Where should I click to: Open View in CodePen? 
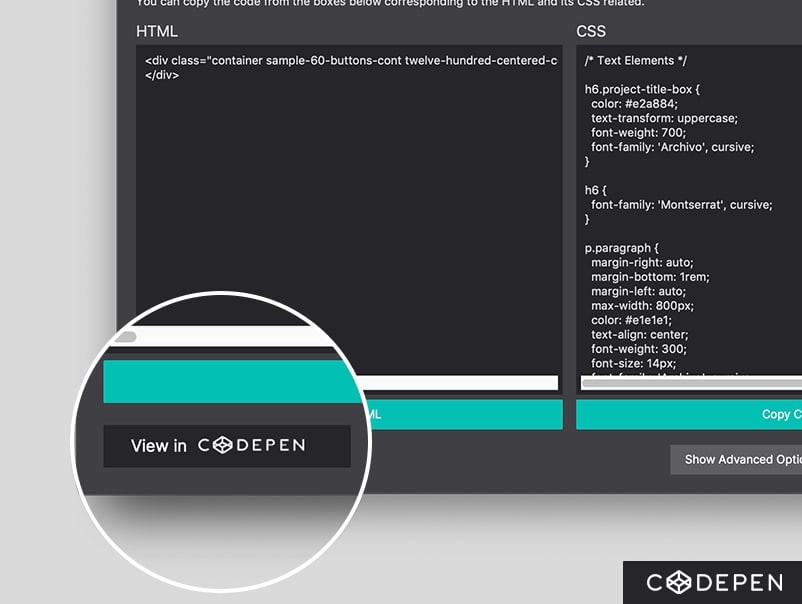(227, 446)
